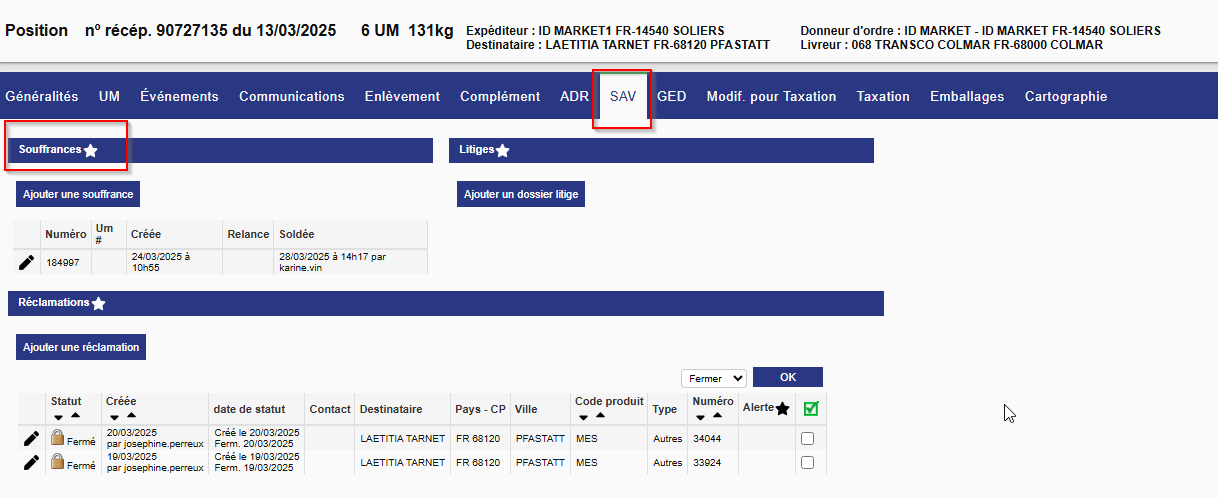Switch to the ADR tab
Screen dimensions: 1218x498
574,97
